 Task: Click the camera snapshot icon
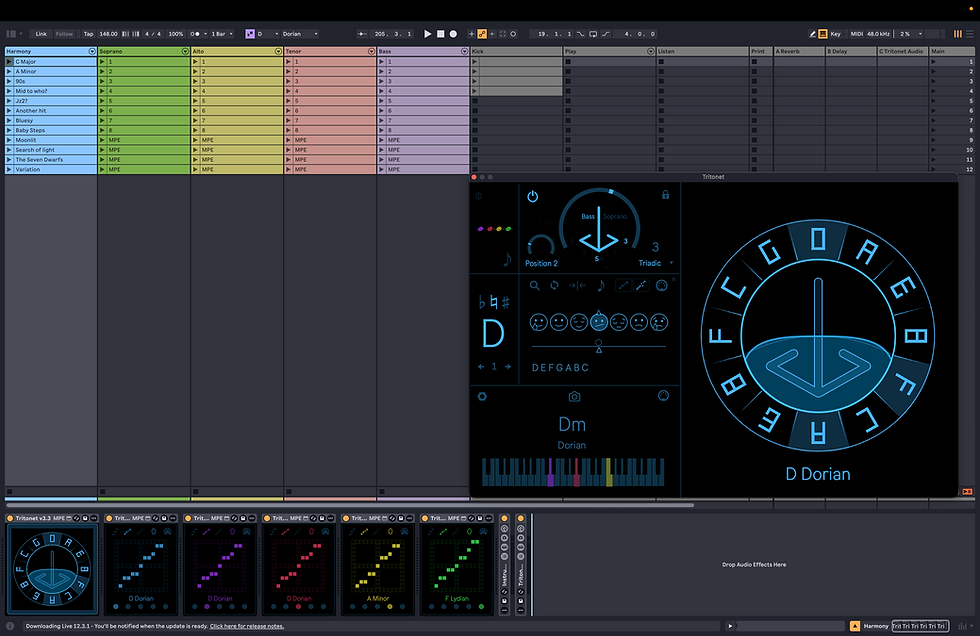point(574,397)
